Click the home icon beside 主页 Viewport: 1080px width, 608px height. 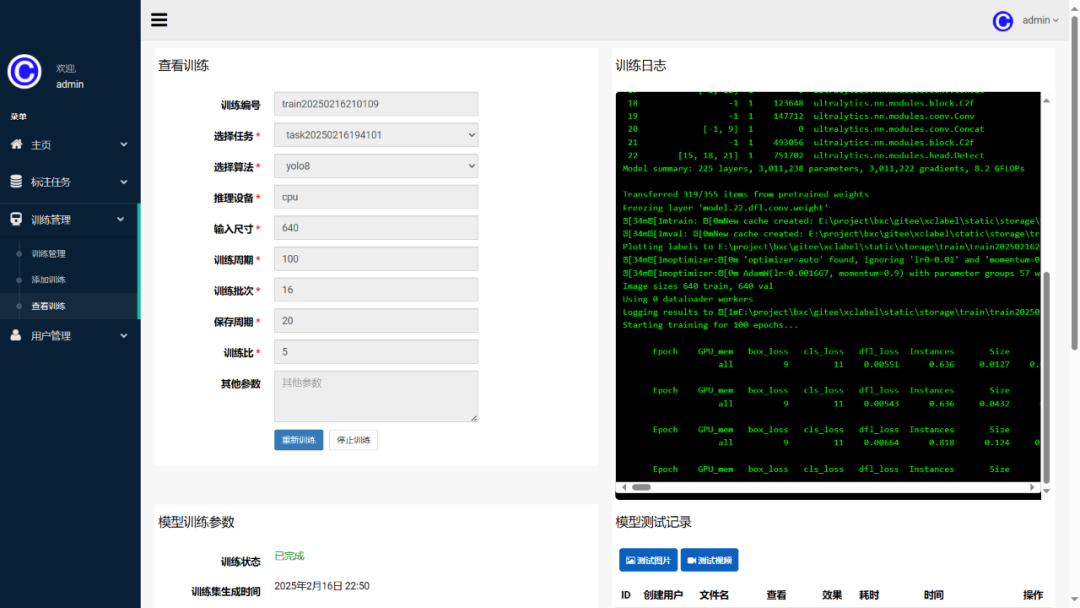[x=17, y=145]
